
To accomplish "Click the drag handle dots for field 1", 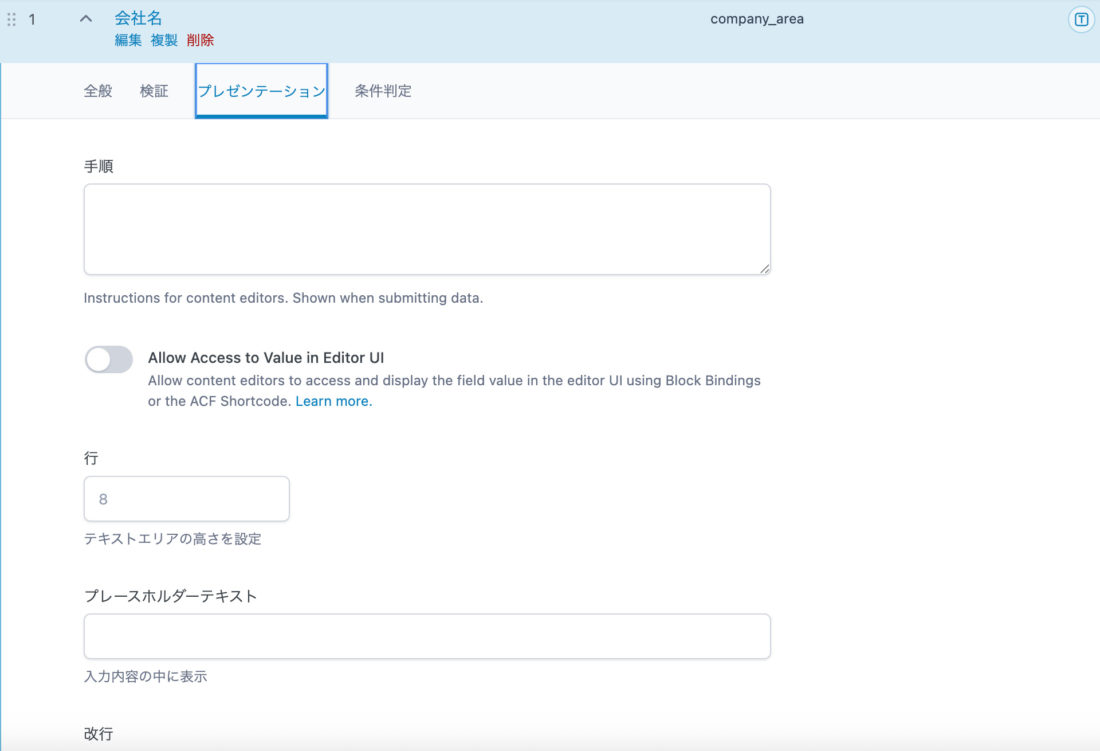I will point(11,17).
